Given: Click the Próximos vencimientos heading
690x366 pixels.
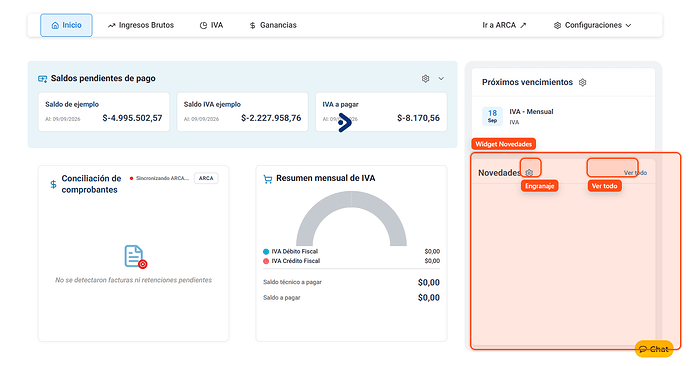Looking at the screenshot, I should tap(527, 82).
